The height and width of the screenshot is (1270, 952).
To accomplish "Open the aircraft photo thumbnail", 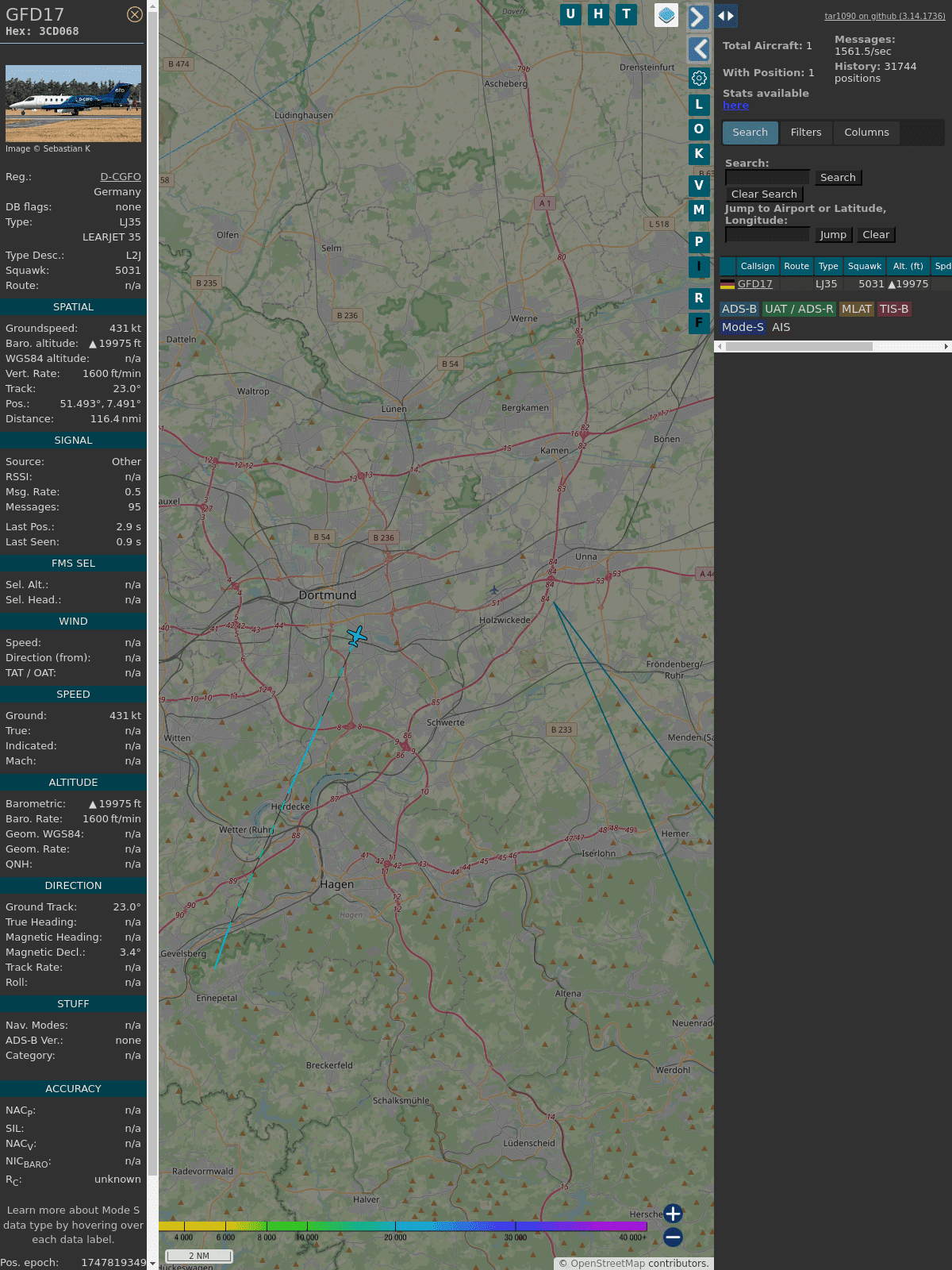I will point(73,103).
